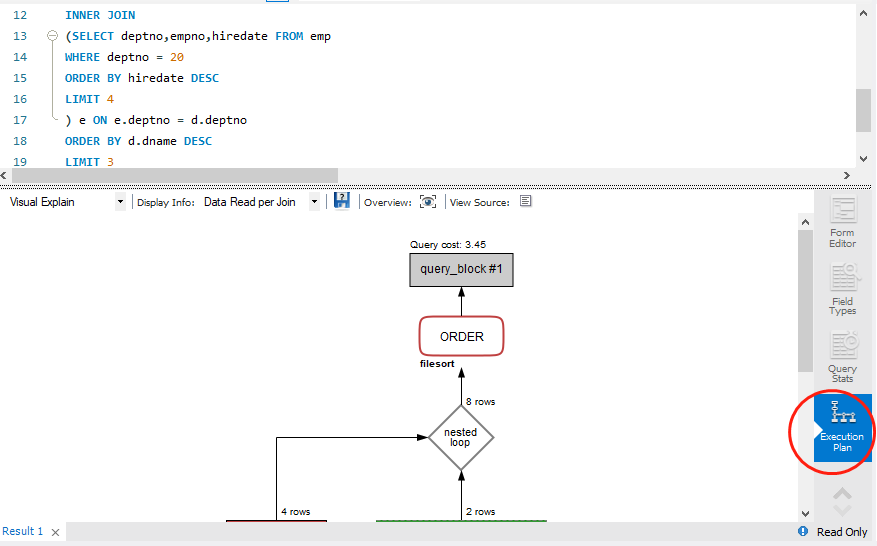Click the plan panel scrollbar up arrow

click(805, 222)
